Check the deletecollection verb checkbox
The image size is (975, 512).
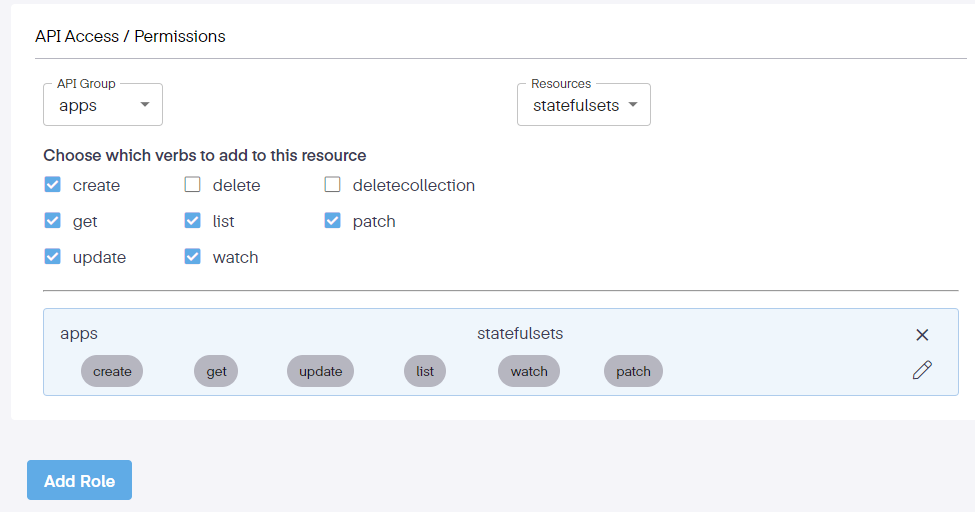[x=333, y=185]
